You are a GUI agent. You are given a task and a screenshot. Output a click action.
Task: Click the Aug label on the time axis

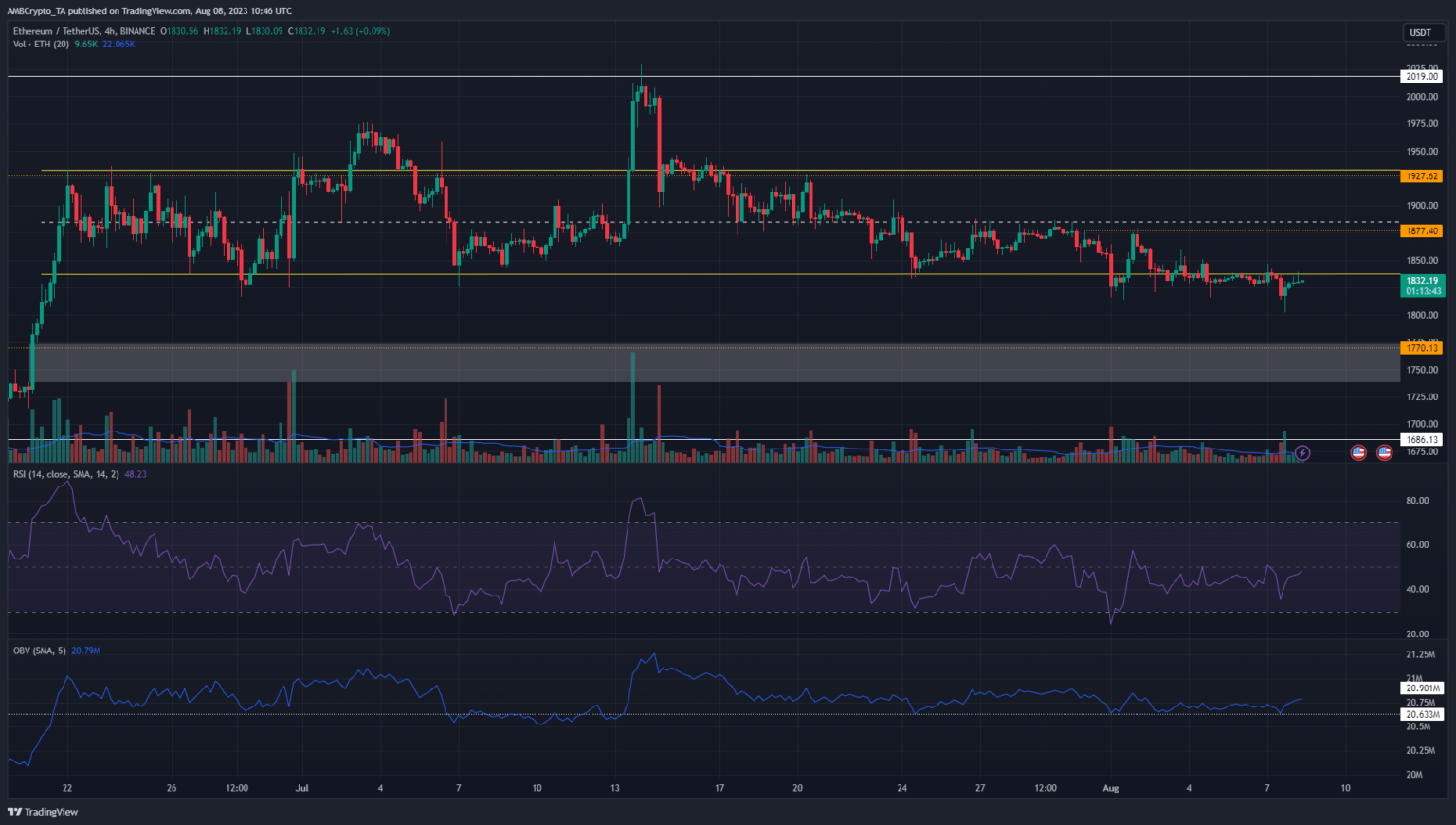1110,788
